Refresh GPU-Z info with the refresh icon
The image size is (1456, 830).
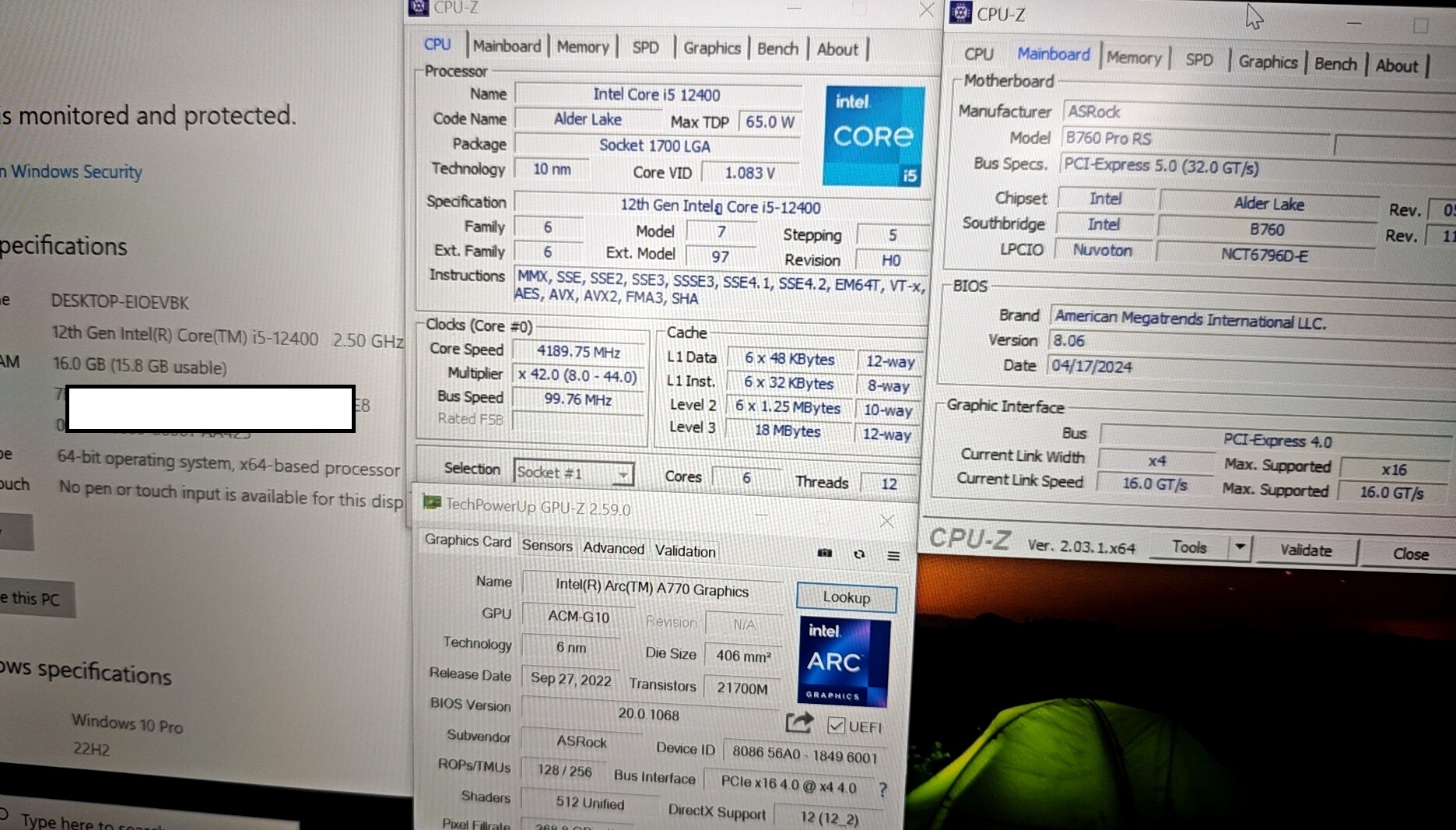tap(859, 554)
